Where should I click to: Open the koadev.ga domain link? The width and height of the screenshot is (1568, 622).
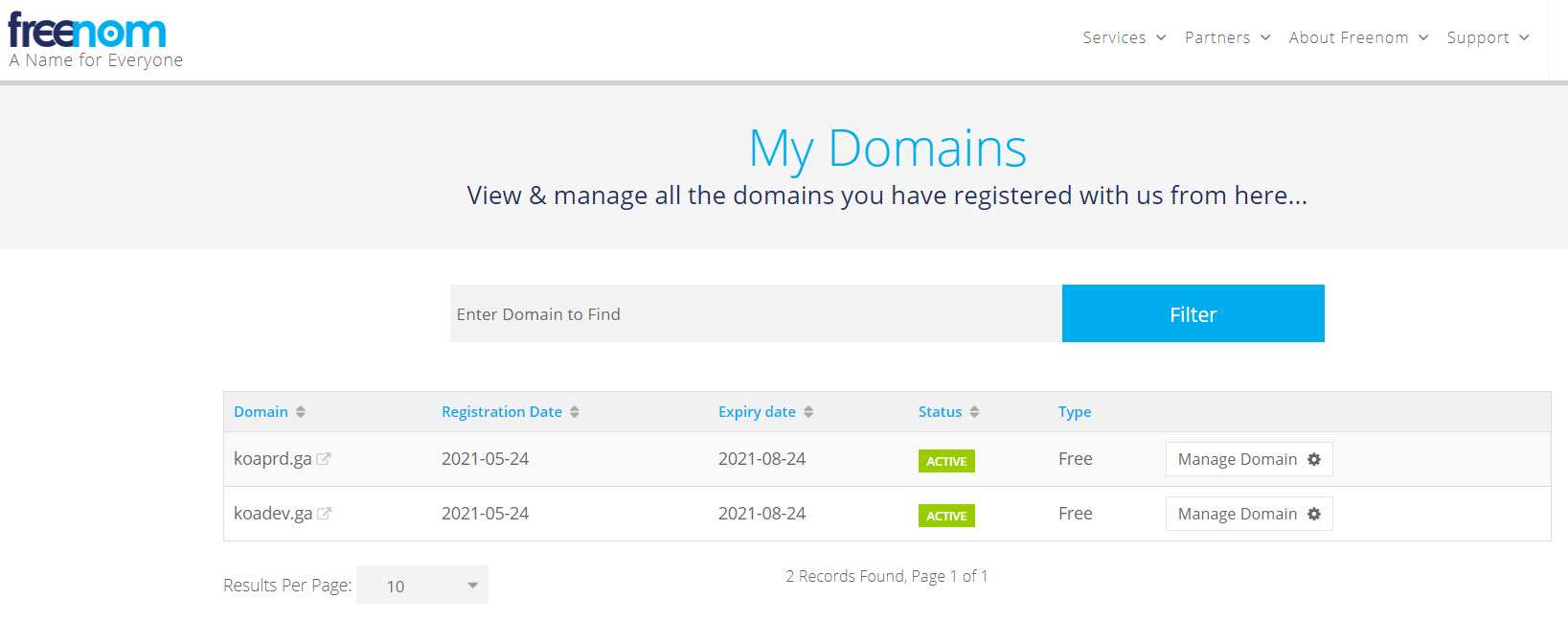coord(273,514)
